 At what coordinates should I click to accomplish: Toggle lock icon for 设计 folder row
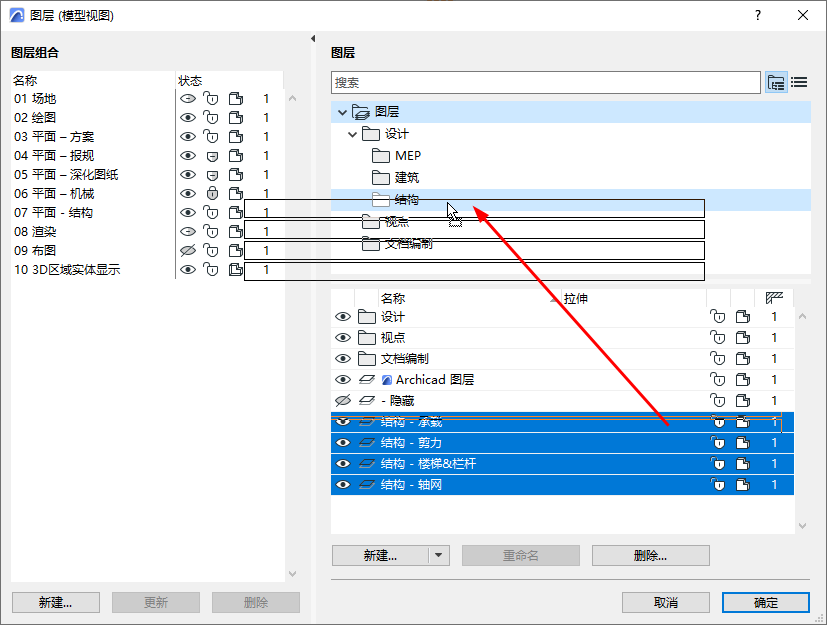717,316
